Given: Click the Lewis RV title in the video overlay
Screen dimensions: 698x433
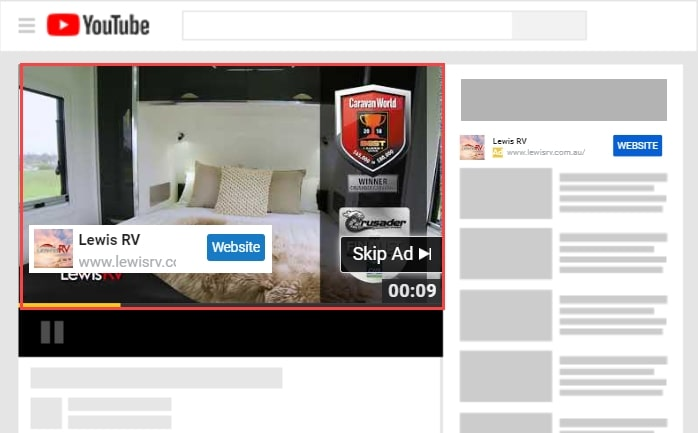Looking at the screenshot, I should point(109,239).
